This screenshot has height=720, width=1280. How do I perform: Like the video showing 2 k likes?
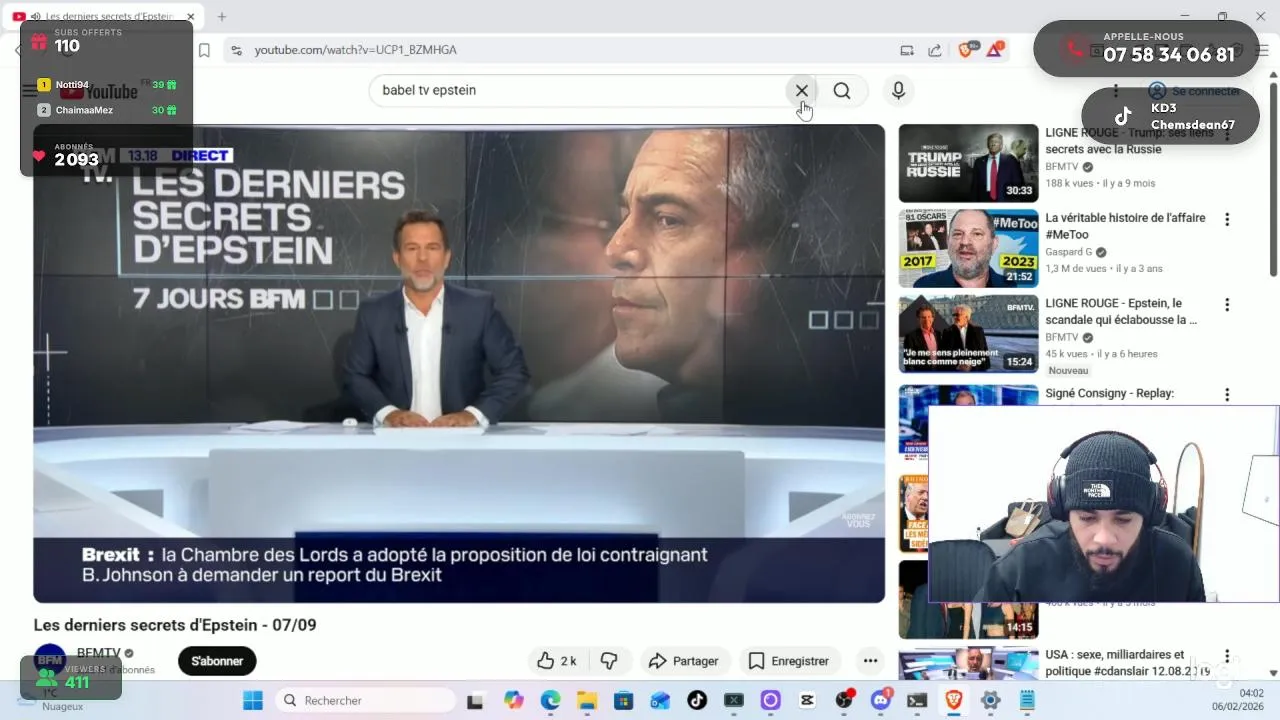(558, 661)
